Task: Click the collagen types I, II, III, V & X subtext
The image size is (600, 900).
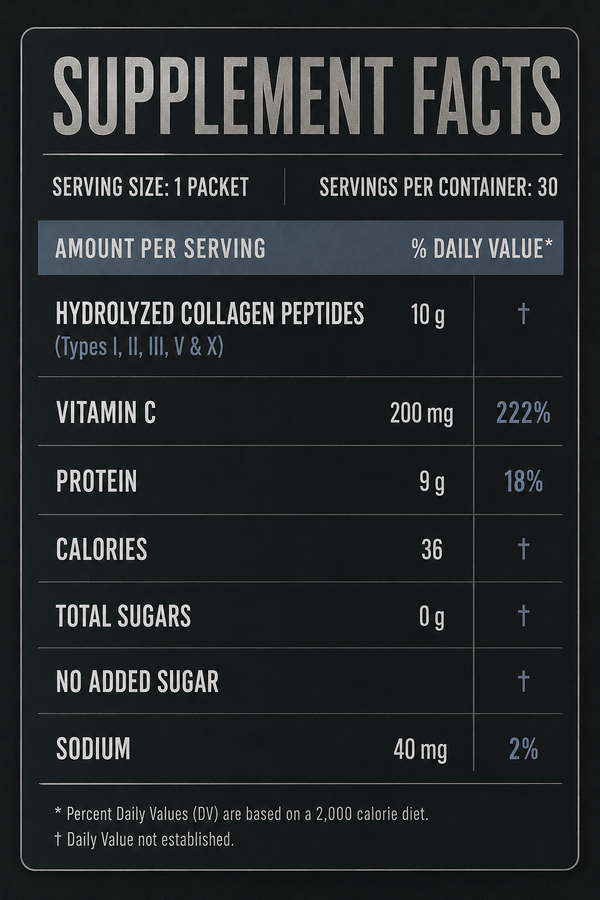Action: pos(139,347)
